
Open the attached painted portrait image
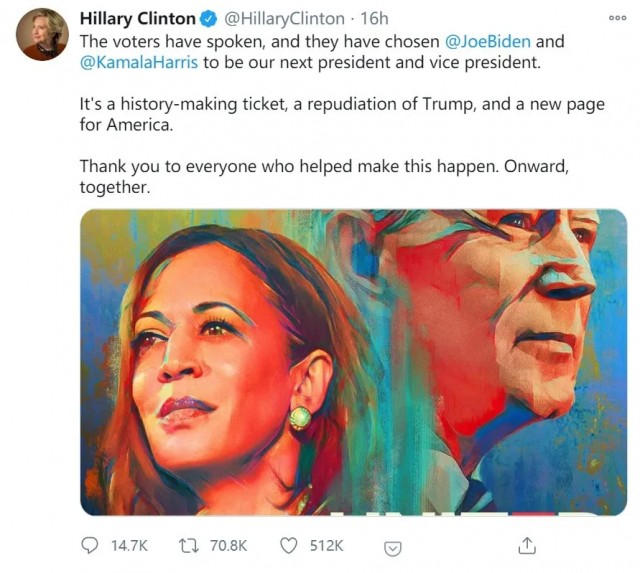[x=353, y=362]
